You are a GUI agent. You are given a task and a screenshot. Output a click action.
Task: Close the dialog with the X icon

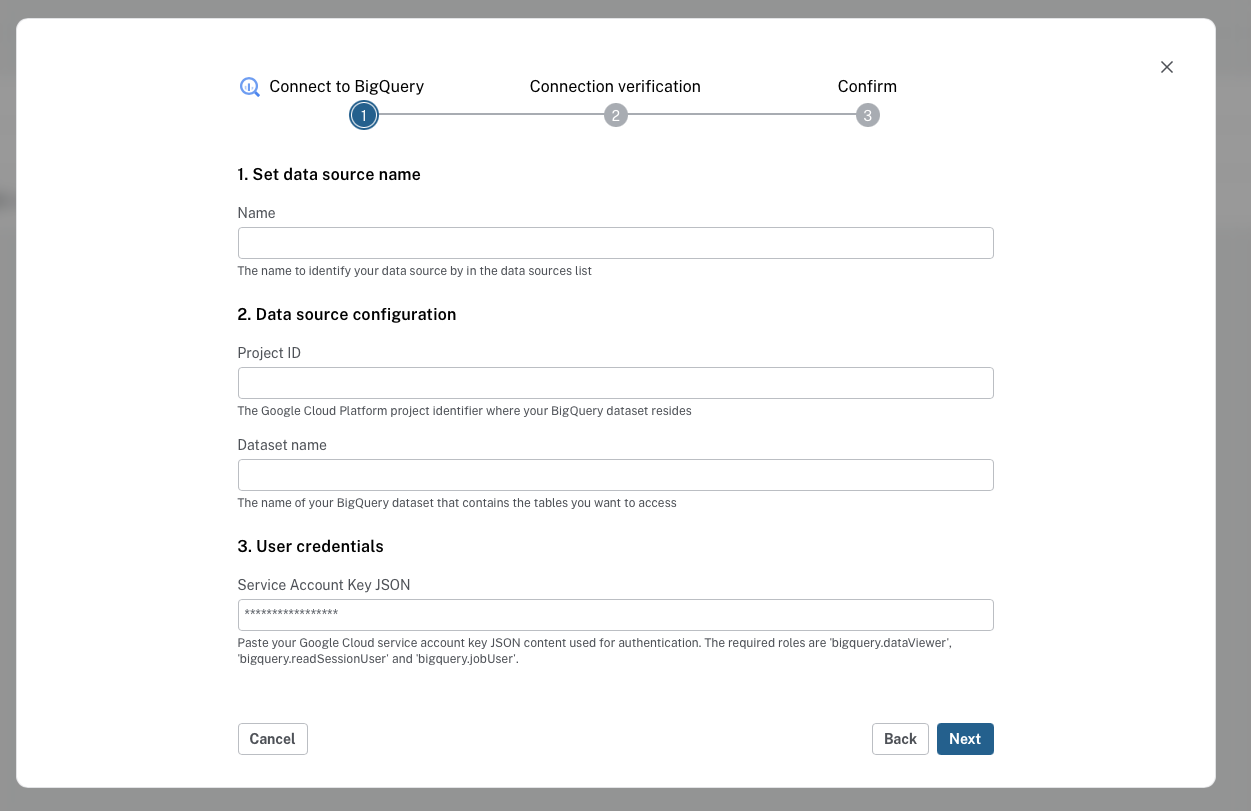click(1167, 67)
